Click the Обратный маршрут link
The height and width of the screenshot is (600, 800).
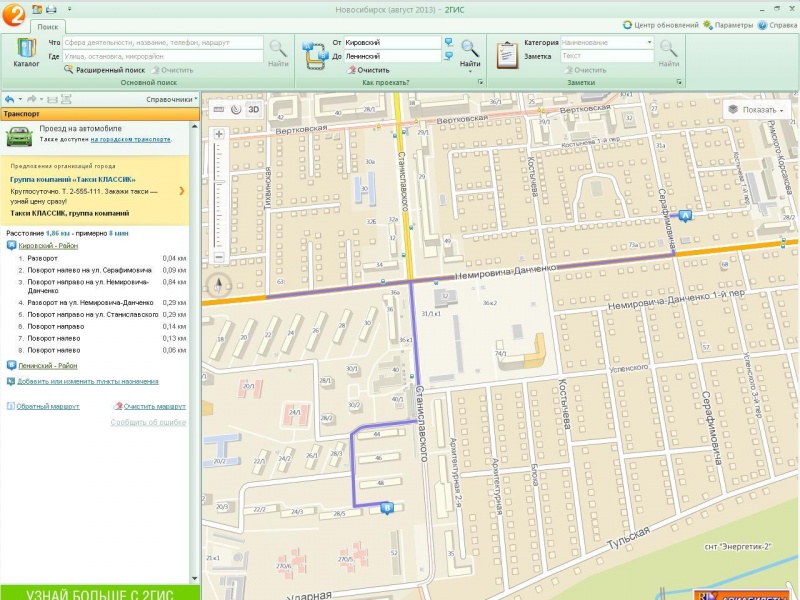point(48,407)
